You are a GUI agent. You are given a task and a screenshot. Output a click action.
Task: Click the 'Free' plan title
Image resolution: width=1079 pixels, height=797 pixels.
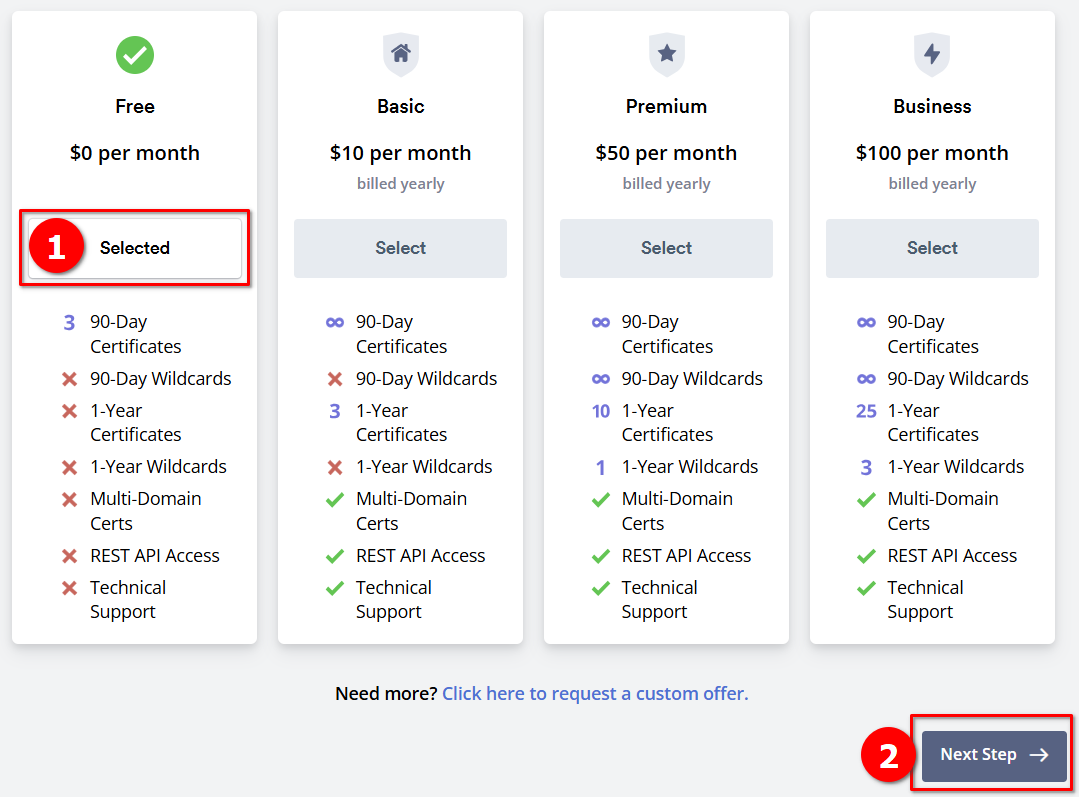click(135, 107)
